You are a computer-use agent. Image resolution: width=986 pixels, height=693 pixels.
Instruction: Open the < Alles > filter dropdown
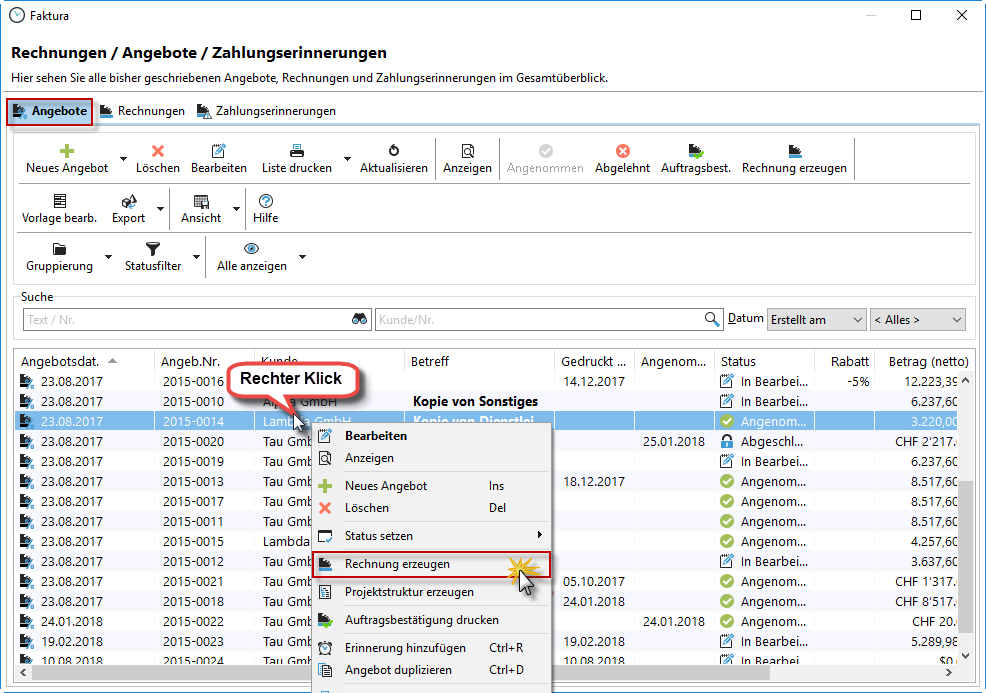tap(917, 320)
